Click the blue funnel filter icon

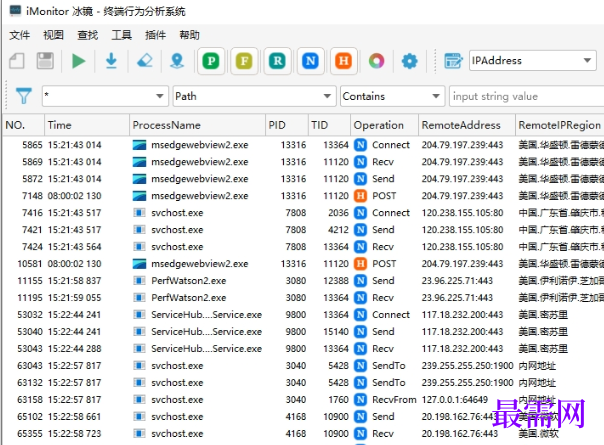pyautogui.click(x=23, y=96)
